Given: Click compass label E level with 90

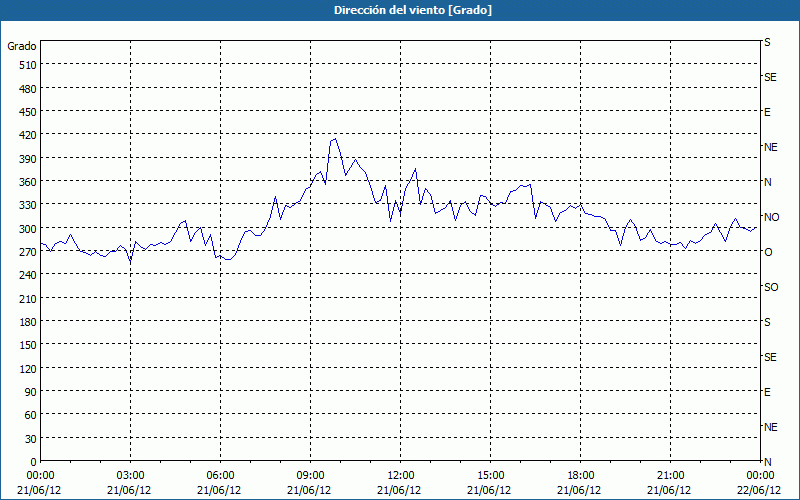Looking at the screenshot, I should pyautogui.click(x=767, y=392).
